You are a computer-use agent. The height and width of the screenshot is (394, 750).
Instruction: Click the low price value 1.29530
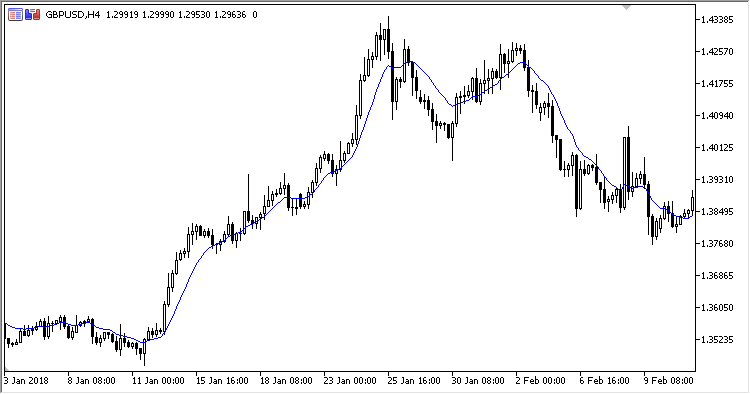pos(194,15)
